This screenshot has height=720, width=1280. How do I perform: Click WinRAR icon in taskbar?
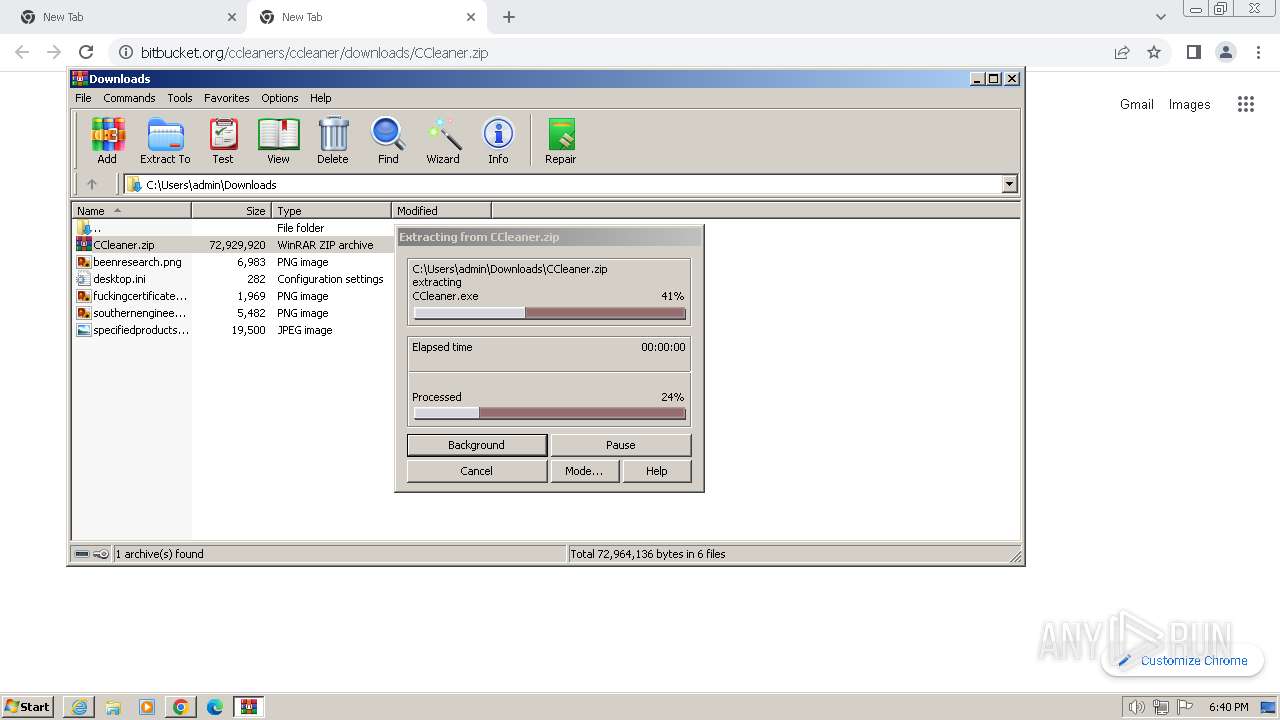tap(249, 707)
